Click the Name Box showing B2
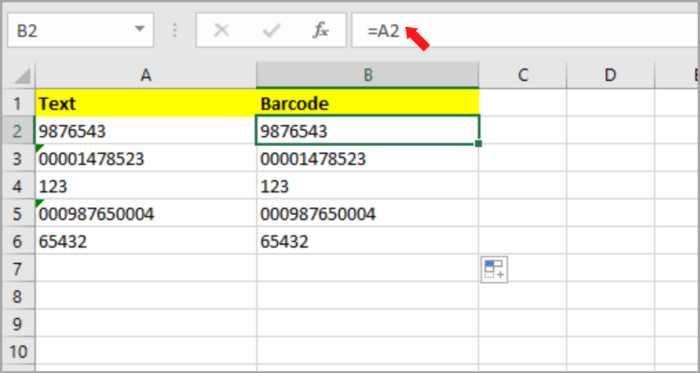This screenshot has width=700, height=373. coord(80,30)
